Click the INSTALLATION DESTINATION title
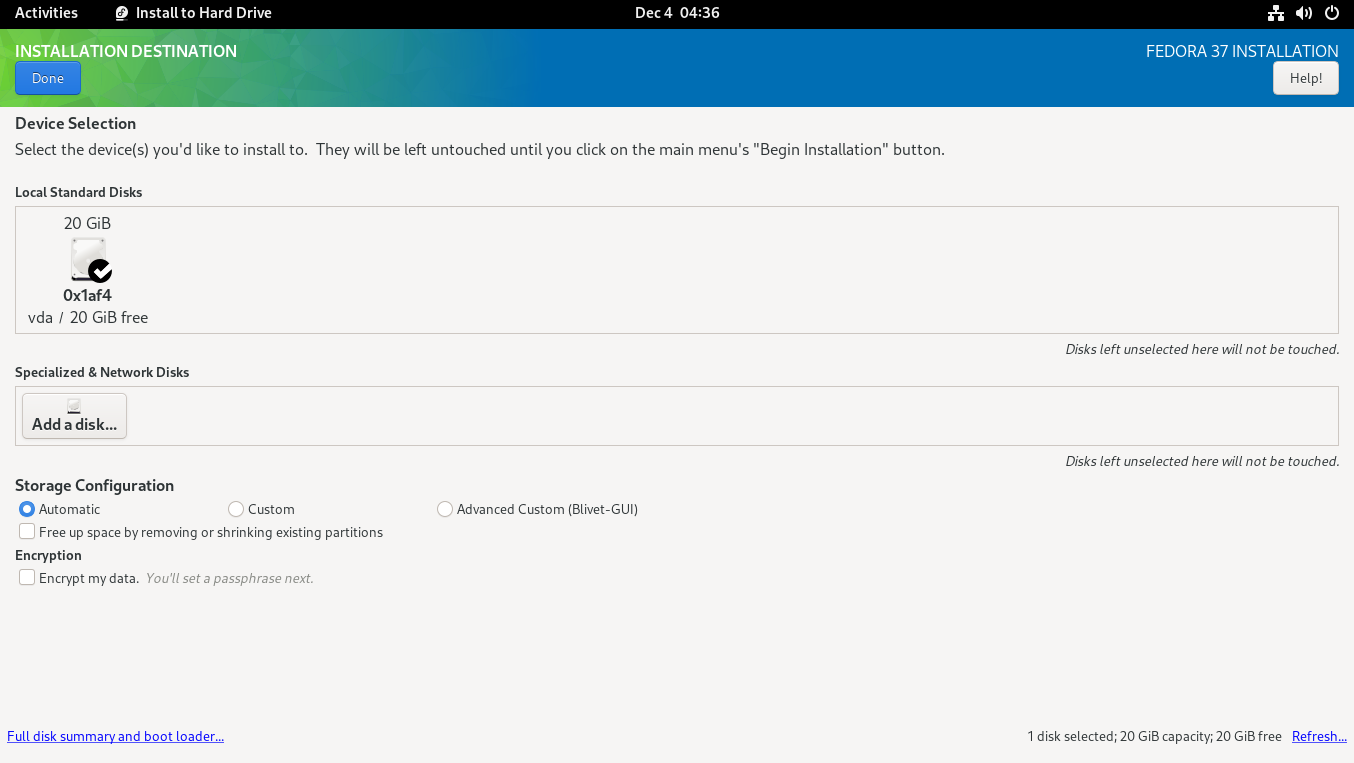The image size is (1354, 763). click(x=126, y=51)
